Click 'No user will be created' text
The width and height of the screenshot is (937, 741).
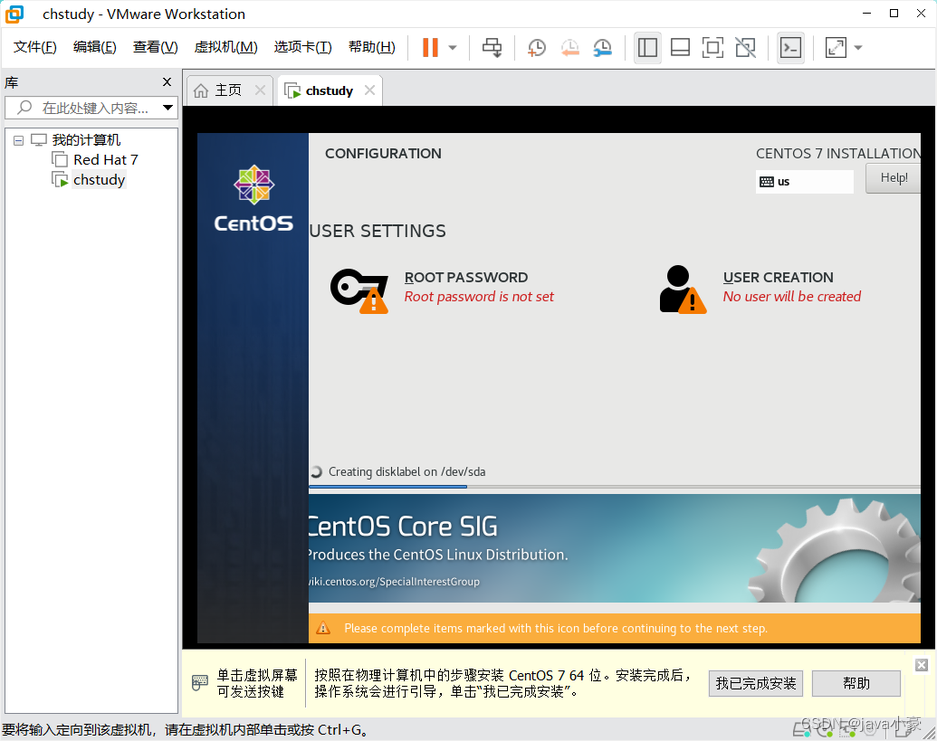coord(792,297)
